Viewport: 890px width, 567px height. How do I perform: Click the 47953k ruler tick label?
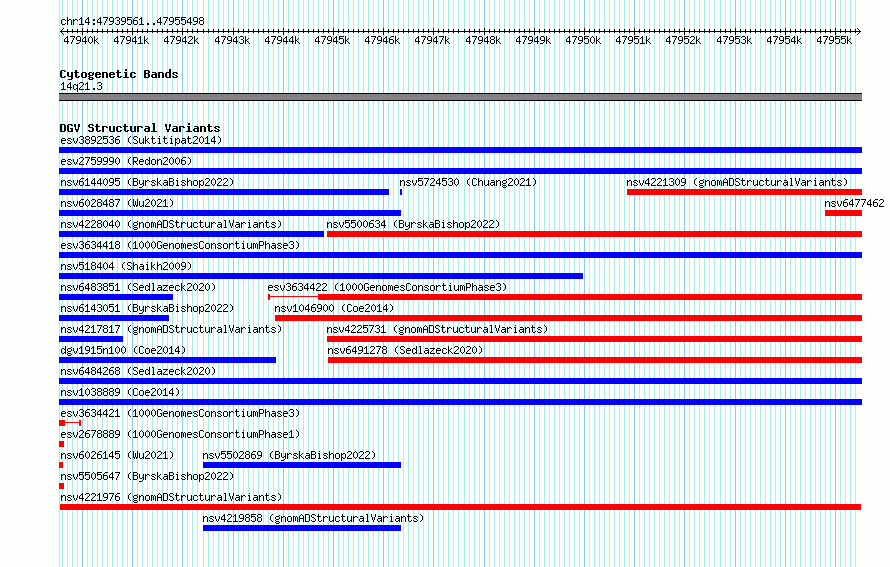point(733,40)
